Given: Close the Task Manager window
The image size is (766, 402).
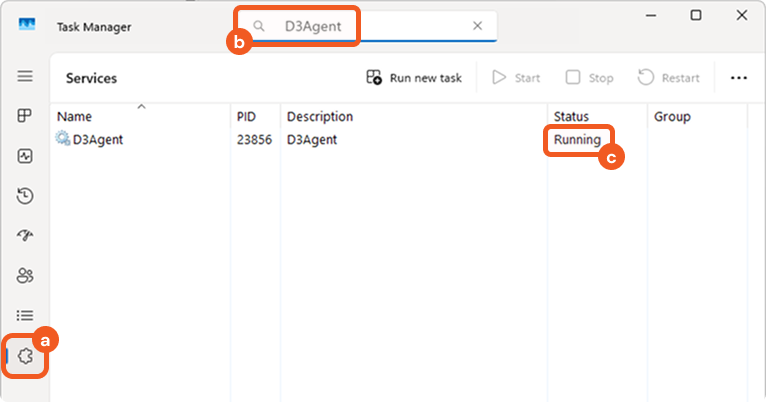Looking at the screenshot, I should (742, 15).
